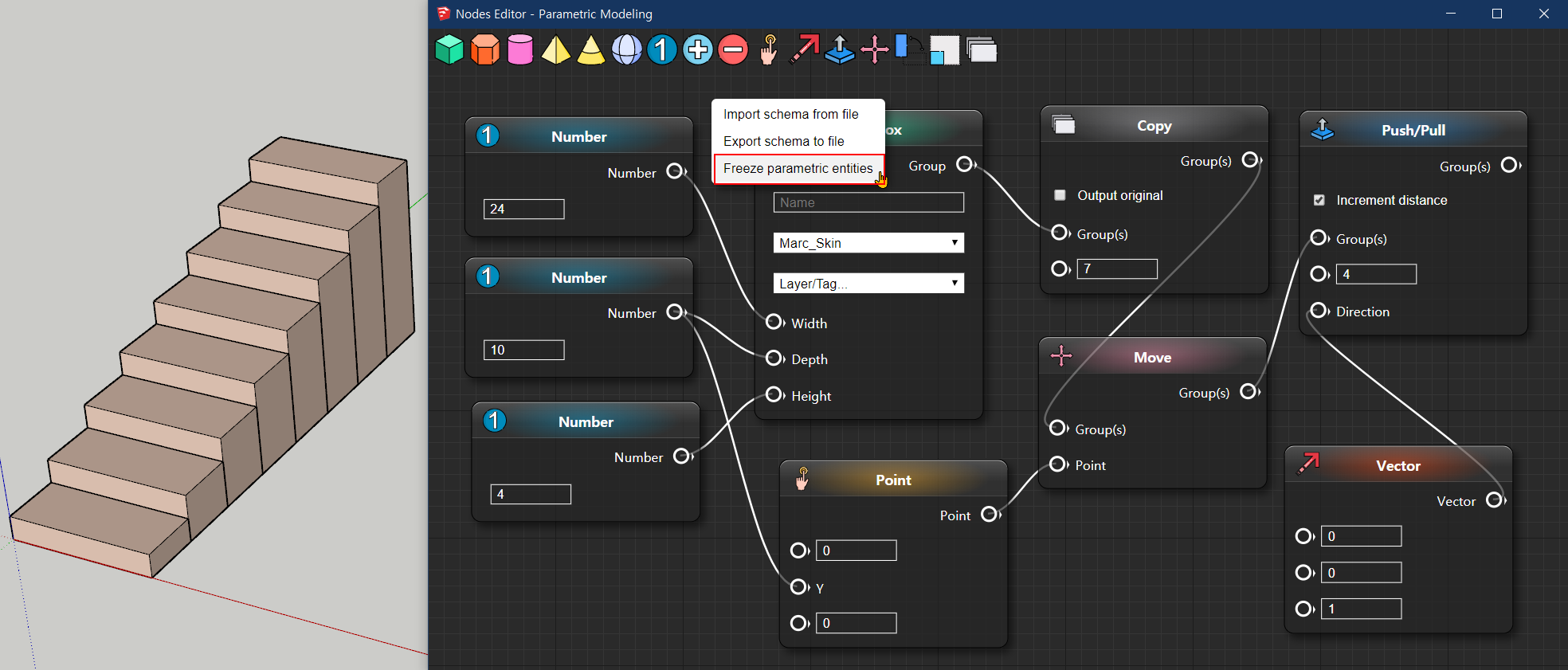Viewport: 1568px width, 670px height.
Task: Click the Width input port on Box node
Action: (774, 322)
